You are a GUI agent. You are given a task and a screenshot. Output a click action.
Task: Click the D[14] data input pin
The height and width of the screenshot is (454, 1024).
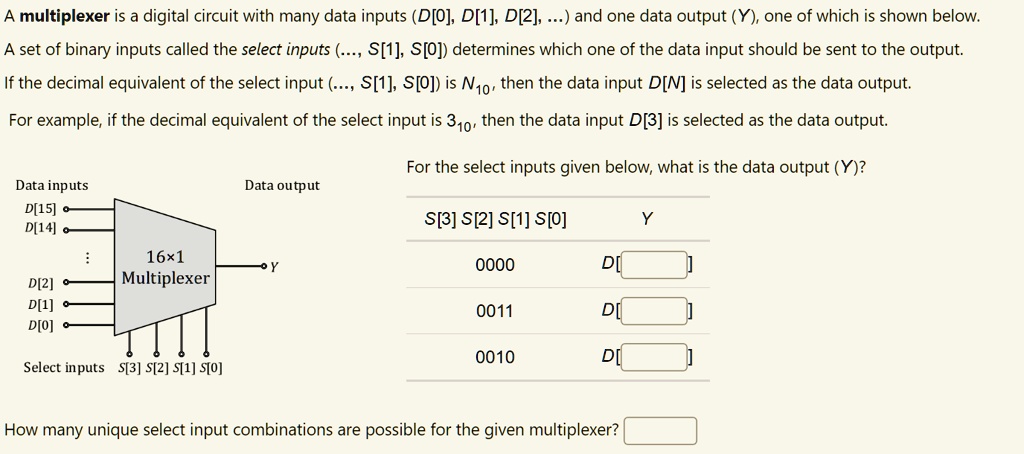(x=65, y=230)
